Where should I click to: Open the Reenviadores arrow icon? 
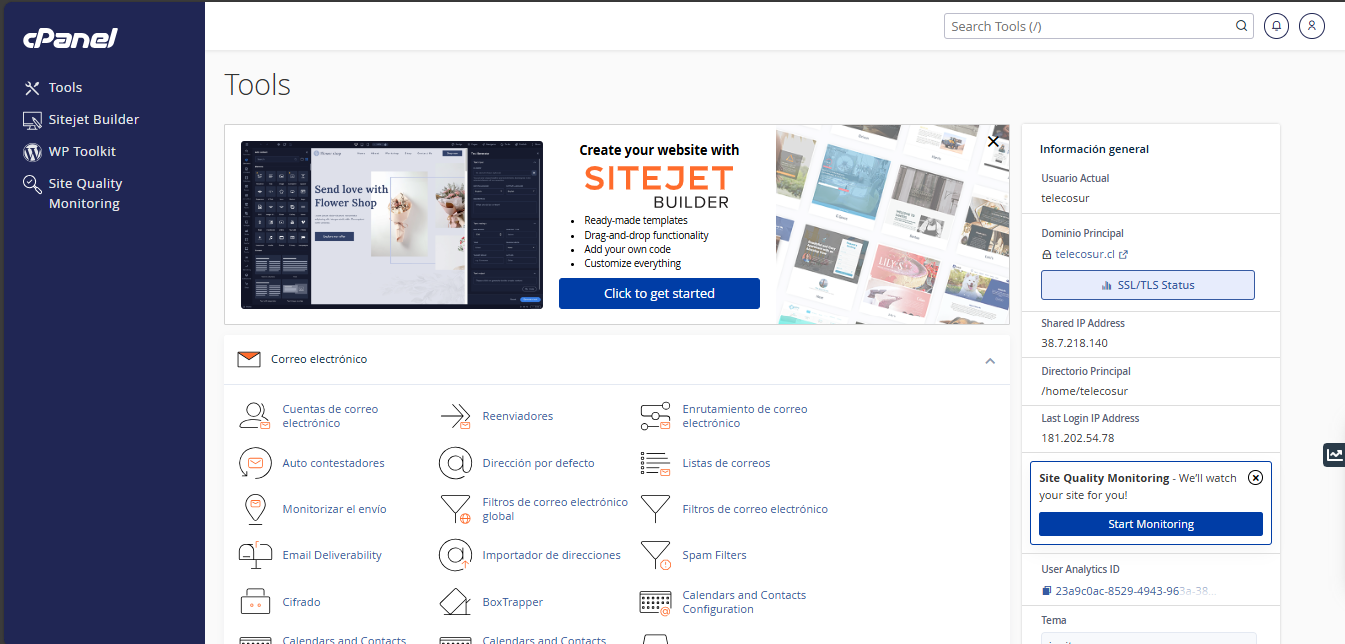pos(455,416)
